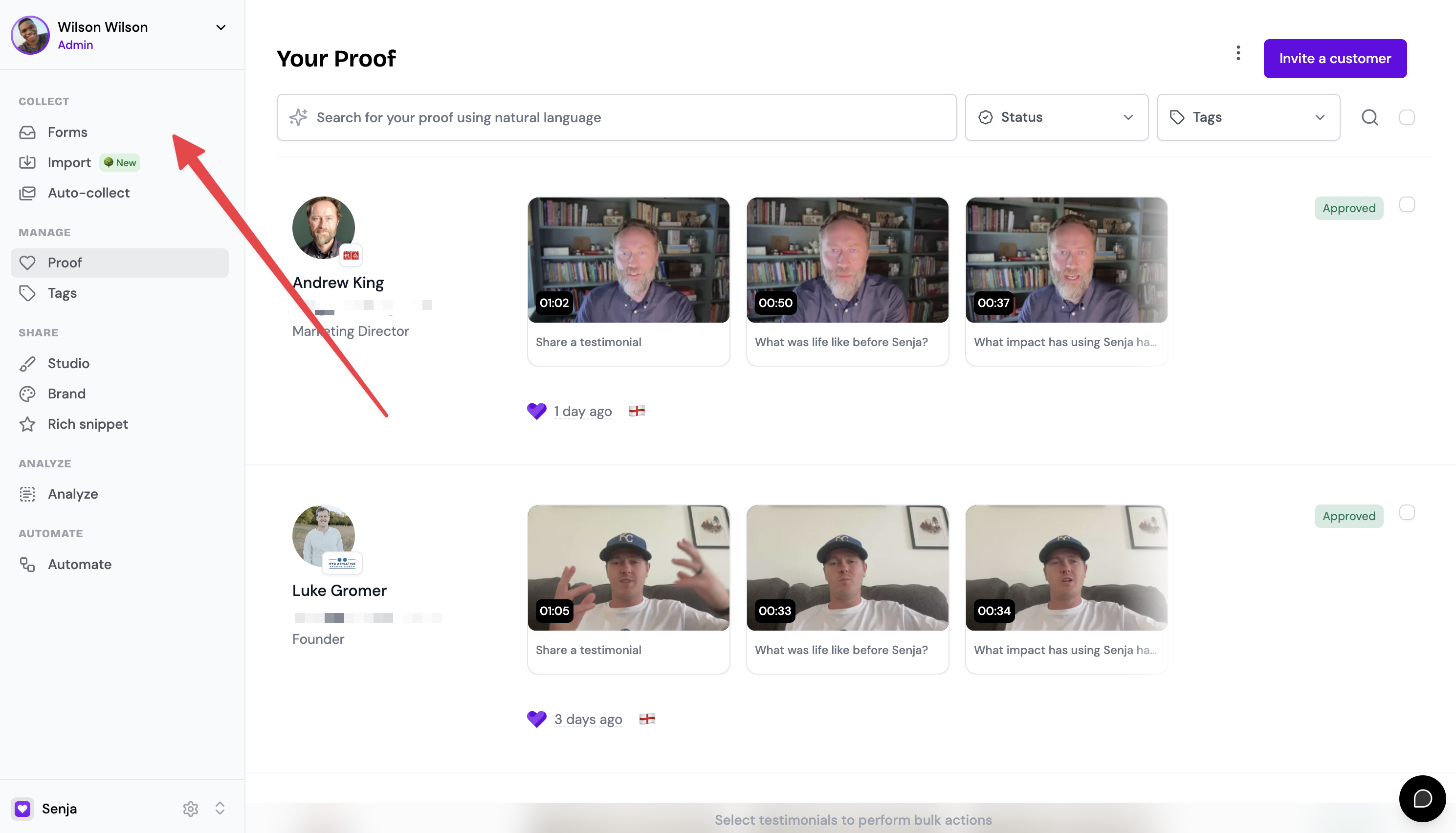Open Andrew King's 00:37 video thumbnail
The height and width of the screenshot is (833, 1456).
1066,260
